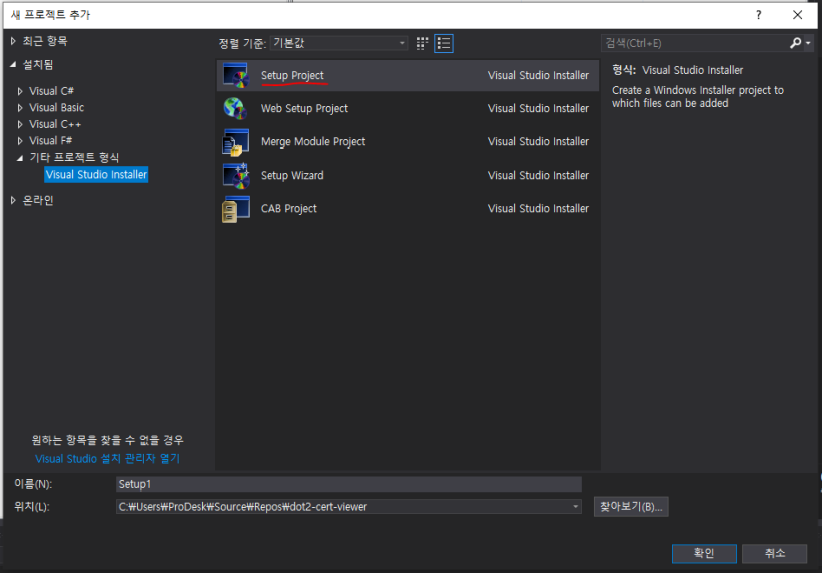
Task: Click Visual Studio Installer type in CAB Project row
Action: [538, 209]
